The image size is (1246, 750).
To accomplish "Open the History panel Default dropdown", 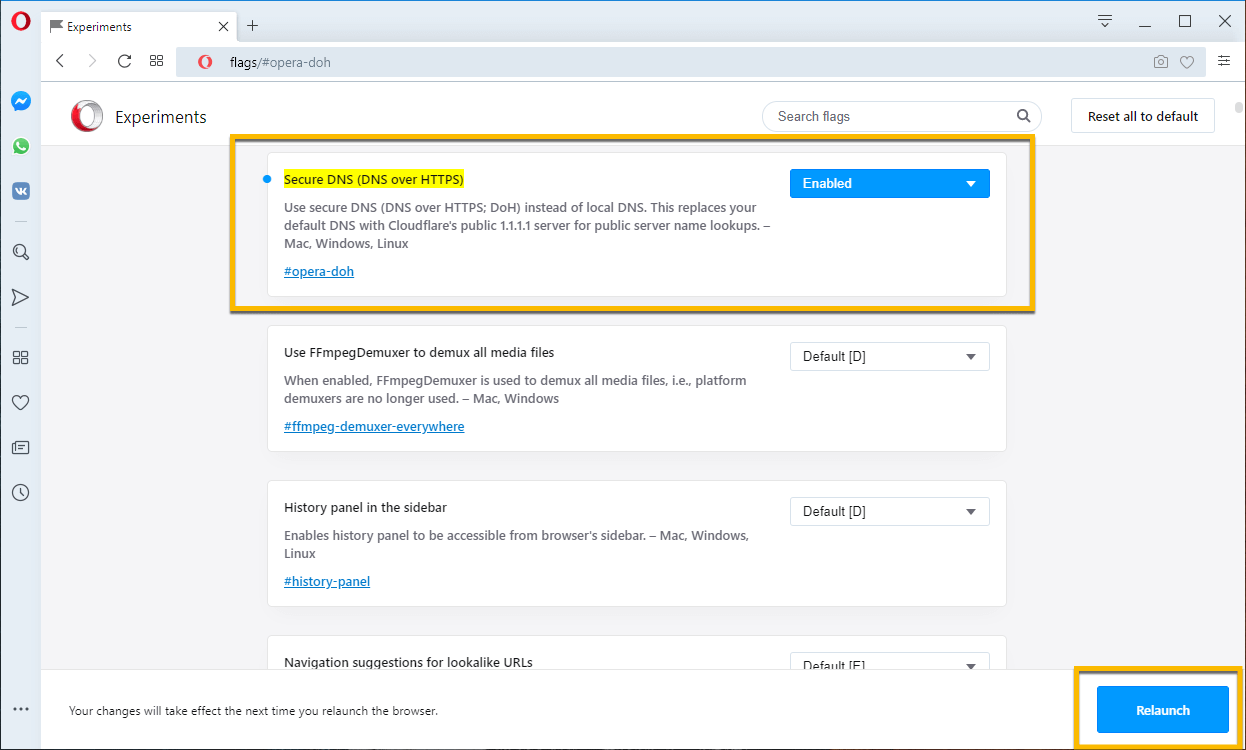I will pos(888,511).
